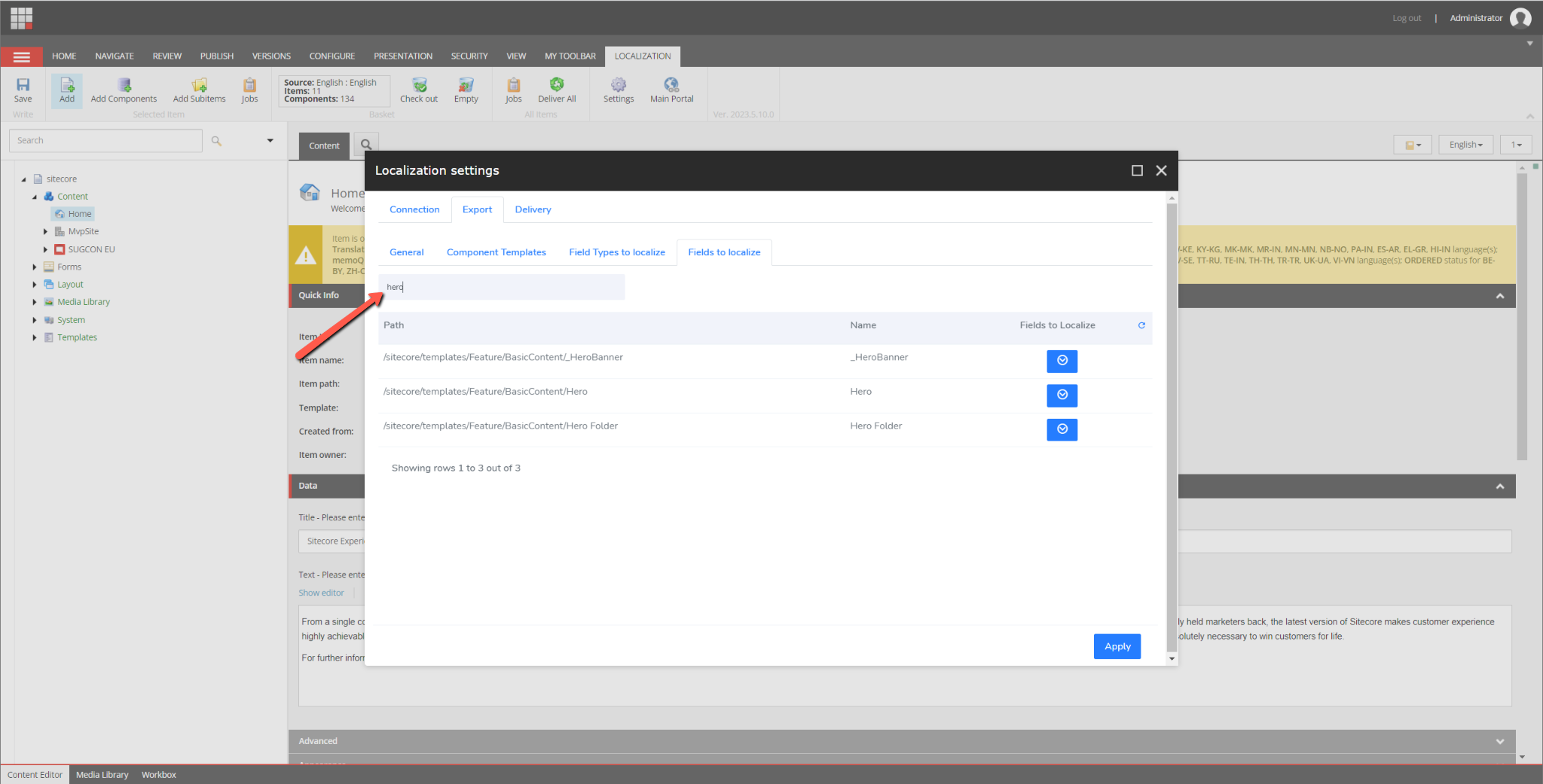Screen dimensions: 1543x784
Task: Click the Name column header
Action: point(863,325)
